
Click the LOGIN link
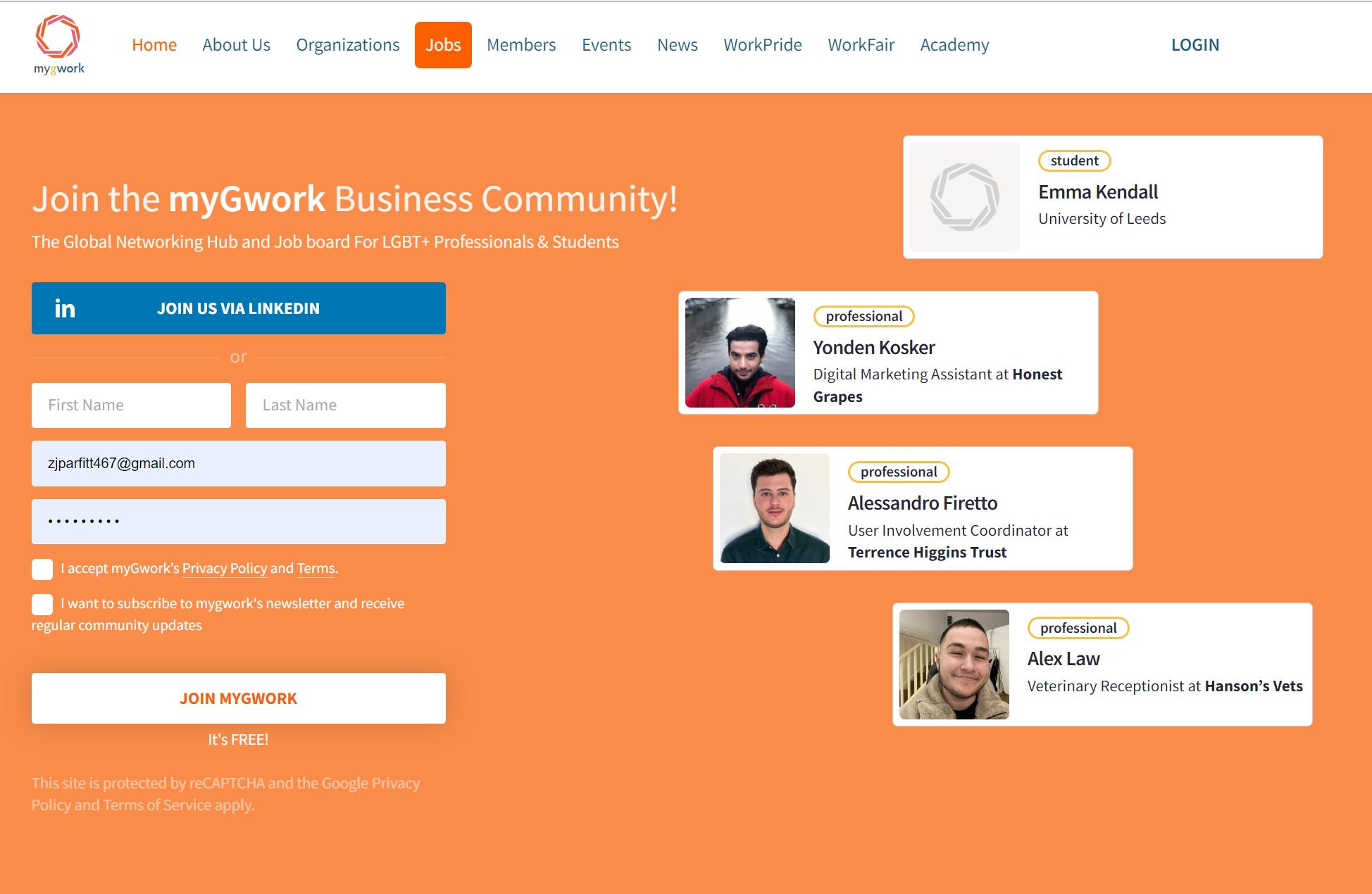pyautogui.click(x=1195, y=45)
